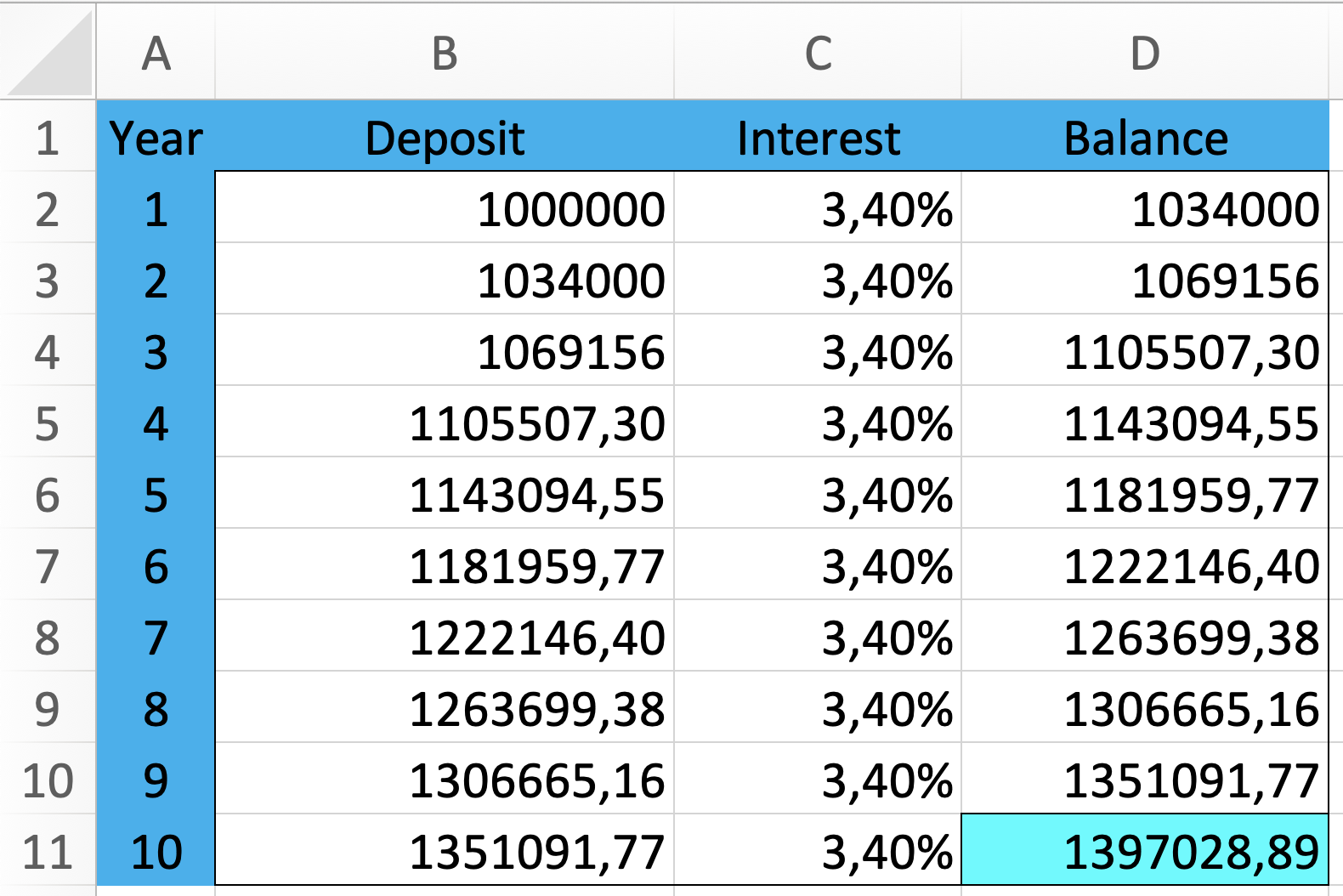Select Deposit cell 1181959,77
Image resolution: width=1343 pixels, height=896 pixels.
pos(445,564)
